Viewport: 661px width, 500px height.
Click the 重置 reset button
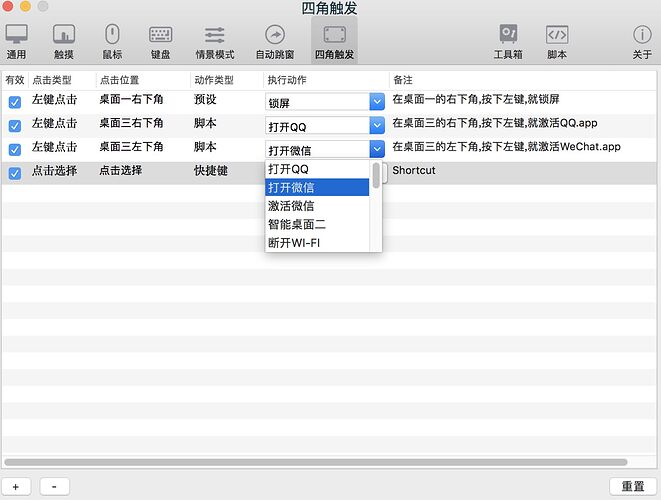[x=632, y=486]
